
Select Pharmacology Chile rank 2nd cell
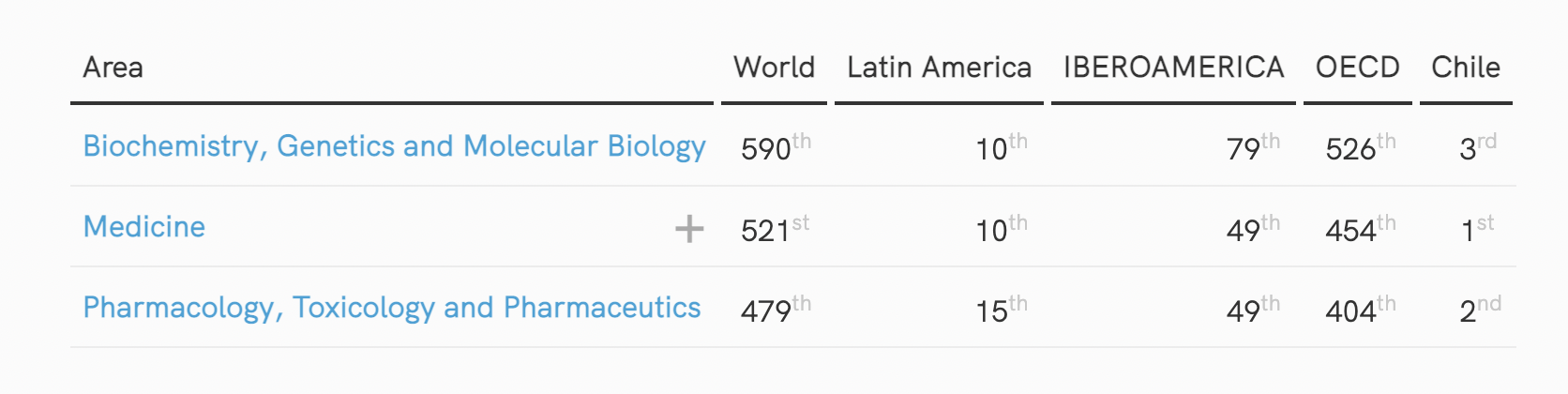click(1480, 309)
